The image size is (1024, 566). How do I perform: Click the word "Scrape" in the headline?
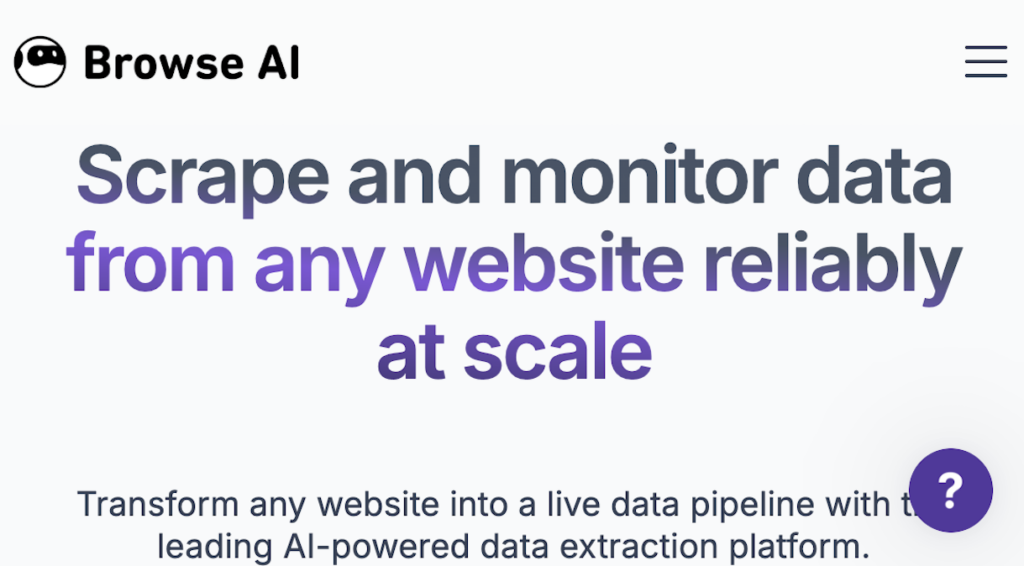(x=202, y=176)
